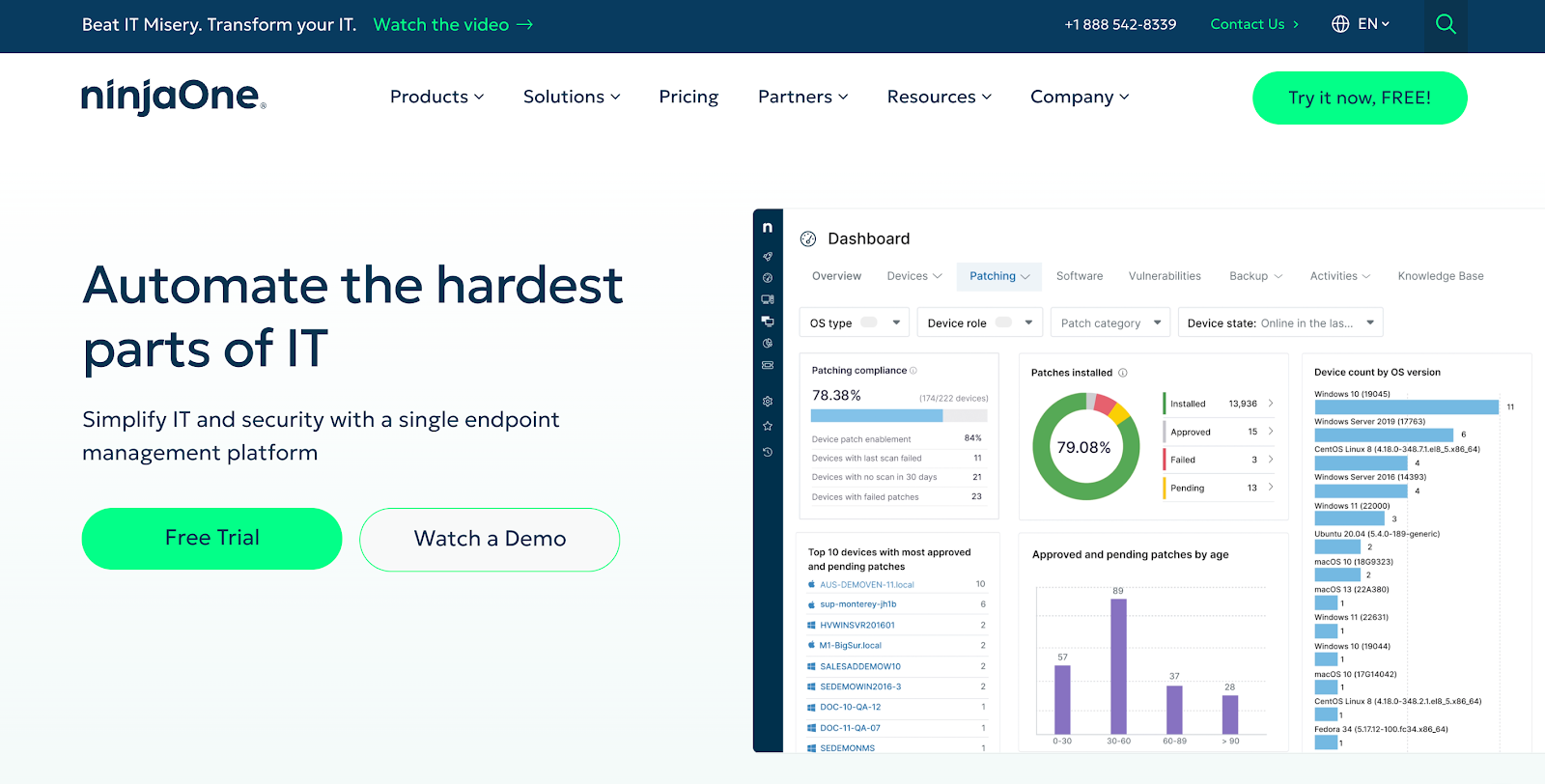Click the Try it now, FREE! button
This screenshot has width=1545, height=784.
tap(1360, 98)
